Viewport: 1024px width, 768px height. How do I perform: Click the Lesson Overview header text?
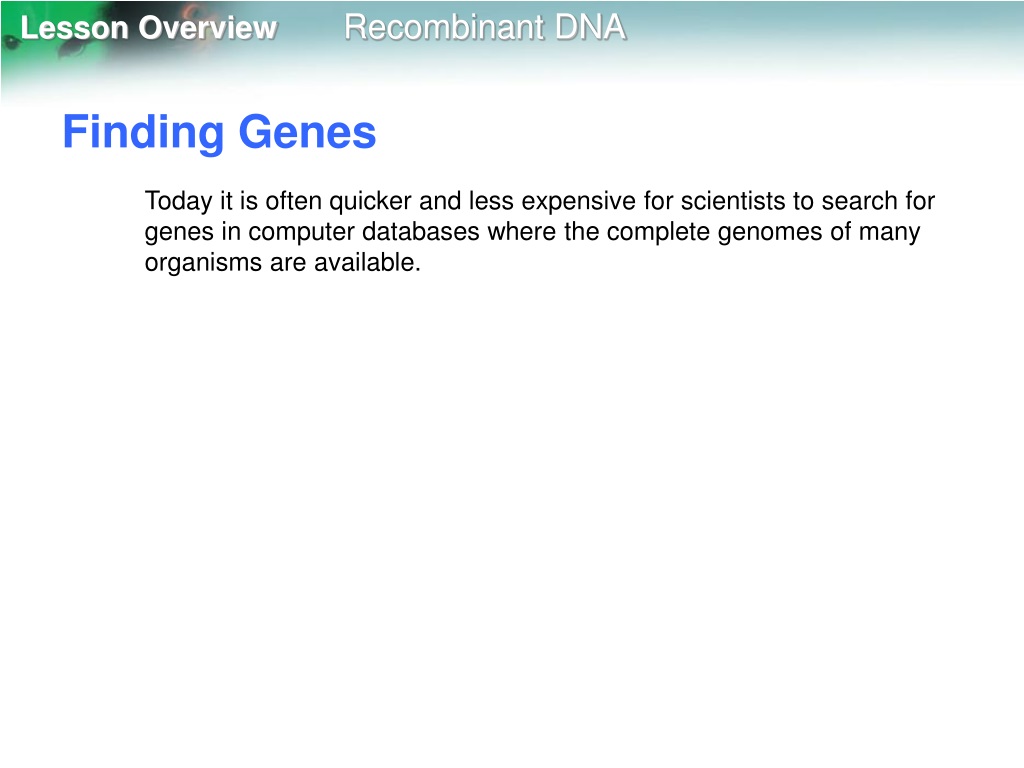(x=149, y=28)
